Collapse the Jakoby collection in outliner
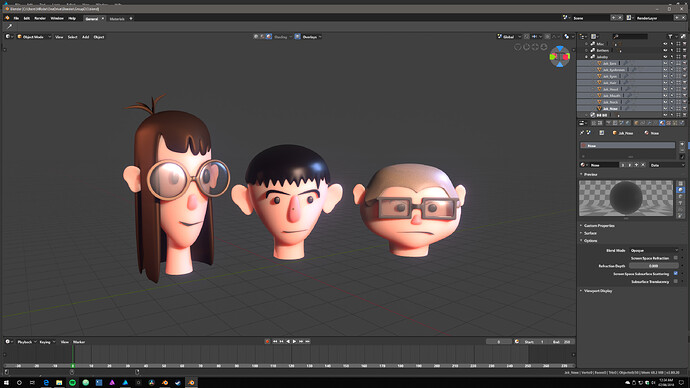Screen dimensions: 690x388 point(586,57)
